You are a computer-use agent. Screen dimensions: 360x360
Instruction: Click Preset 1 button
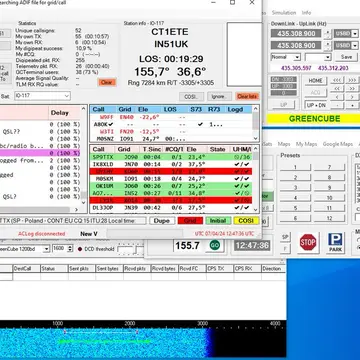click(x=295, y=167)
